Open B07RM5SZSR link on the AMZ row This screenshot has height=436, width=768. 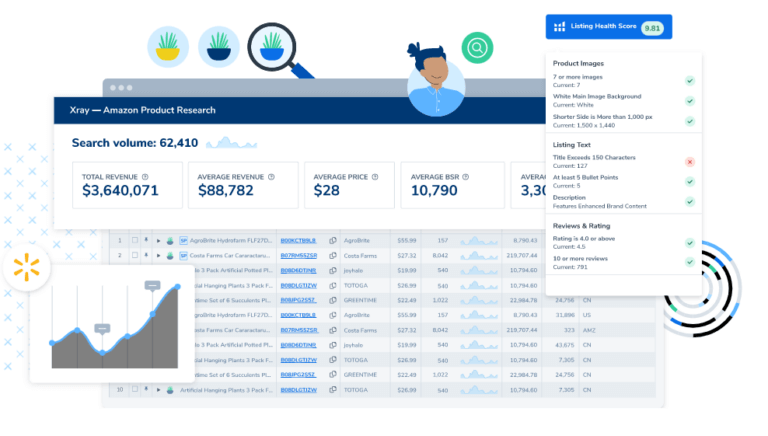[x=299, y=330]
